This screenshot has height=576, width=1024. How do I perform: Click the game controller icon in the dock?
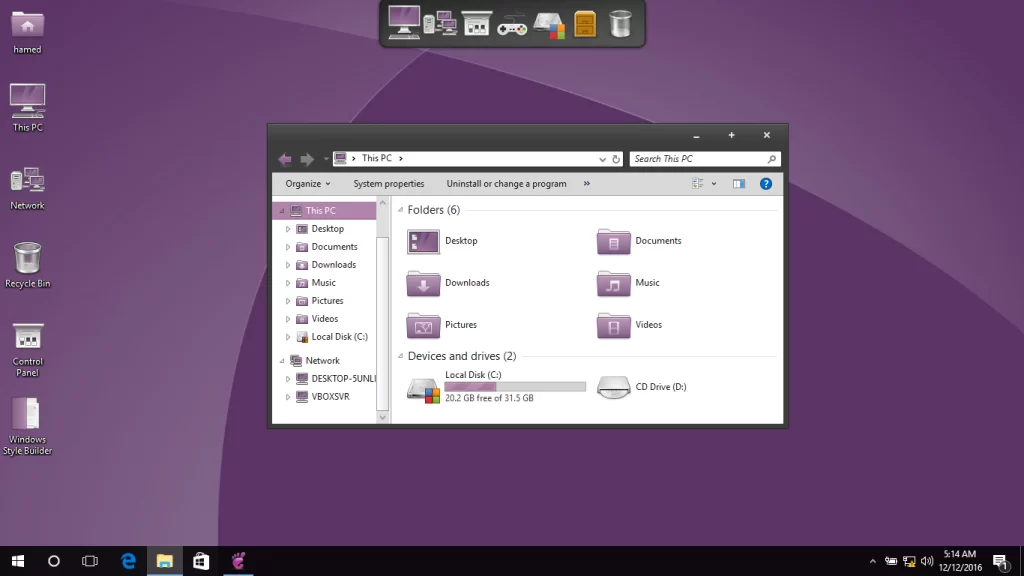(512, 24)
